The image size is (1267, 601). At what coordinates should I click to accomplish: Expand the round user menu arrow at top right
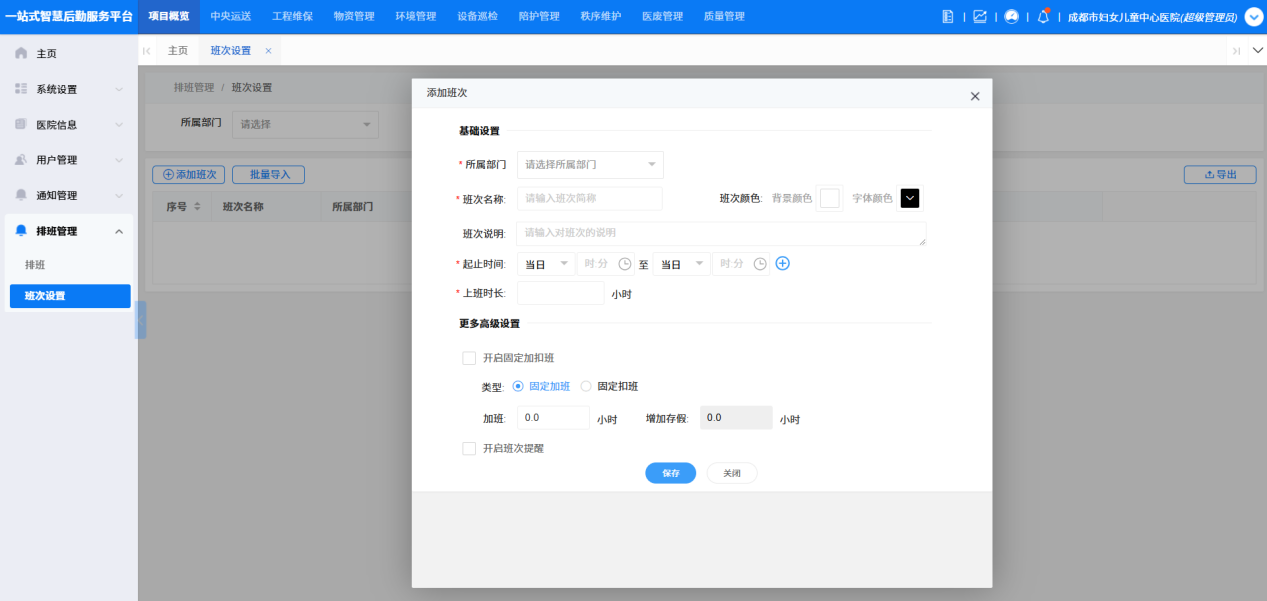point(1254,16)
